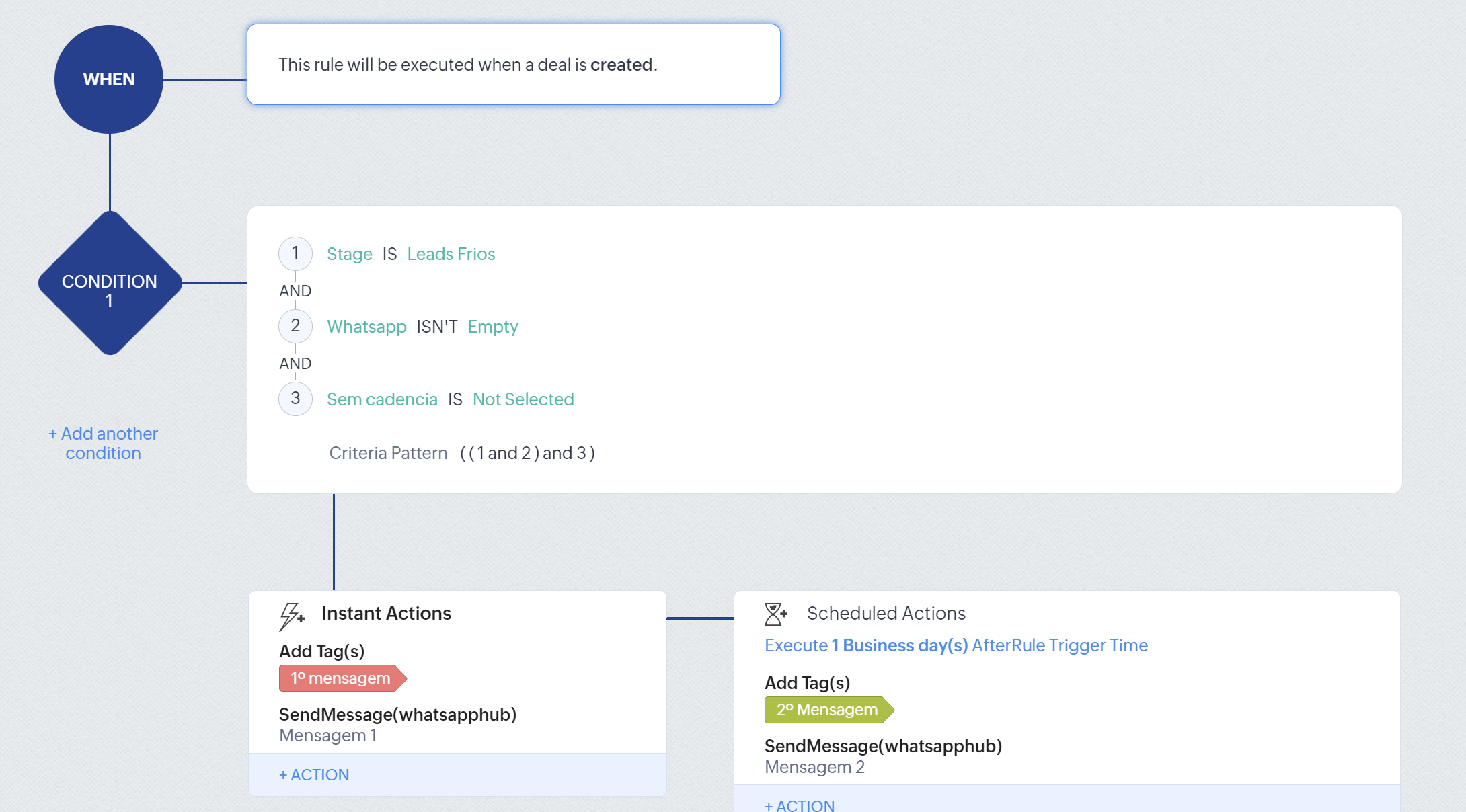Click the Criteria Pattern expression

pyautogui.click(x=527, y=453)
